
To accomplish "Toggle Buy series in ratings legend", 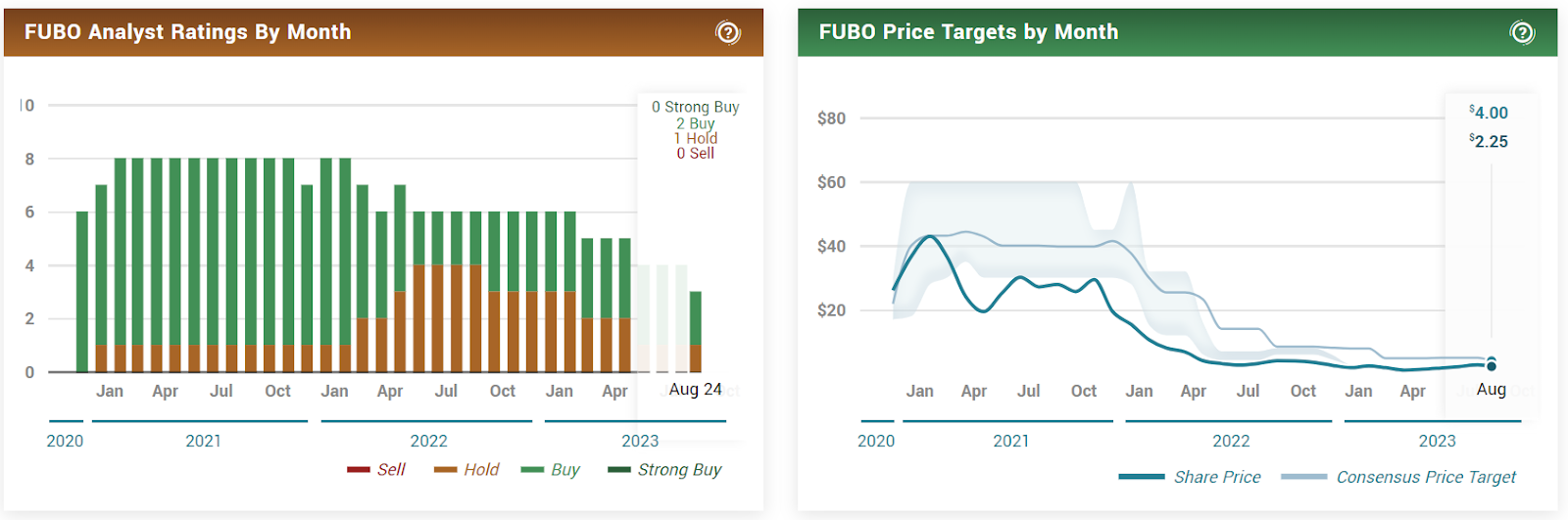I will 551,470.
